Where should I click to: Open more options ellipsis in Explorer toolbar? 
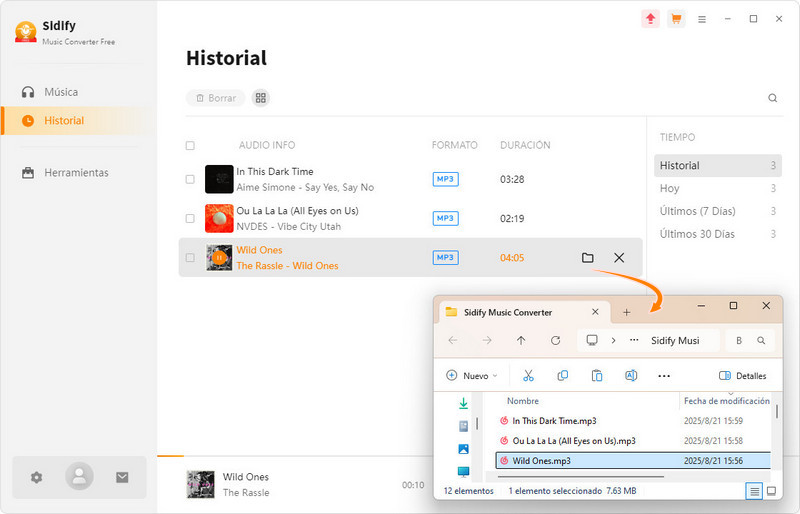(x=664, y=376)
